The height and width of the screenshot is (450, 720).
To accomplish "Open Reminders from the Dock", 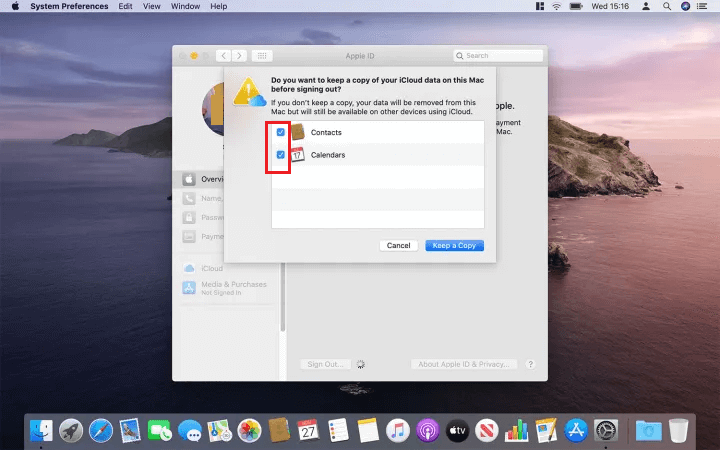I will tap(338, 431).
